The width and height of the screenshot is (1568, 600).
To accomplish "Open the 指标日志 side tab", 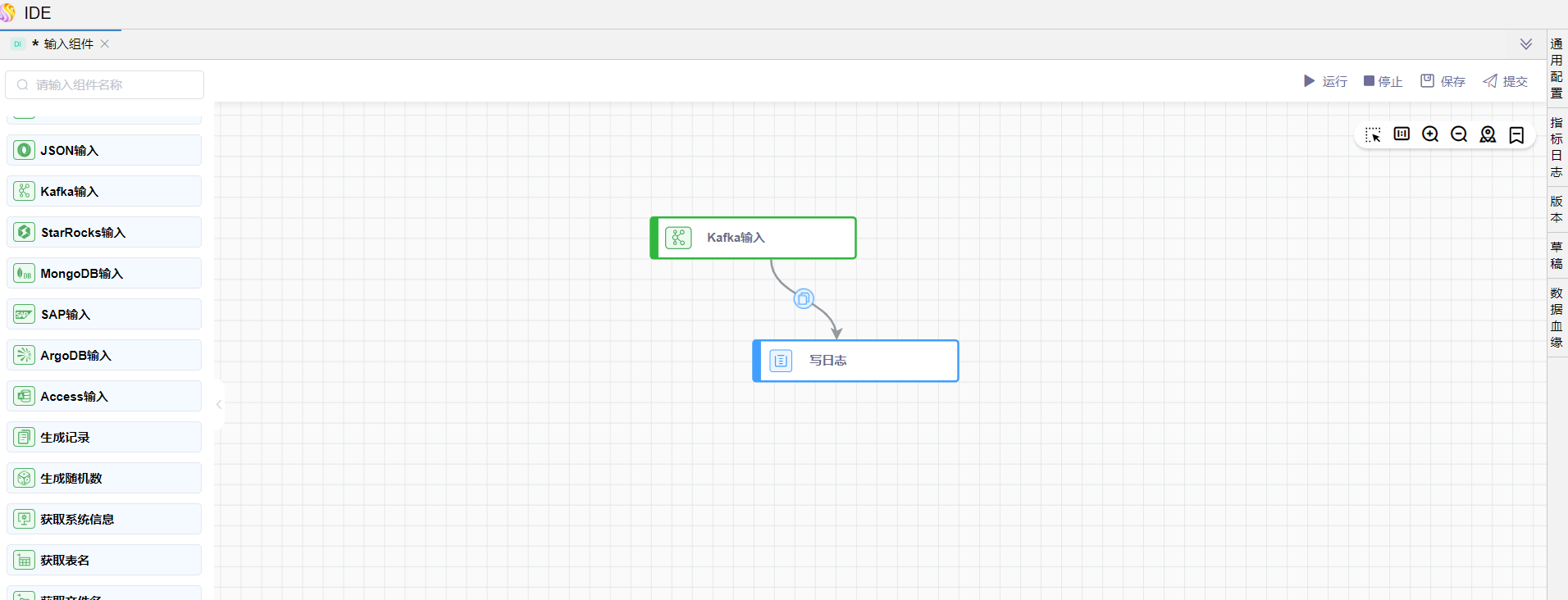I will click(x=1557, y=147).
